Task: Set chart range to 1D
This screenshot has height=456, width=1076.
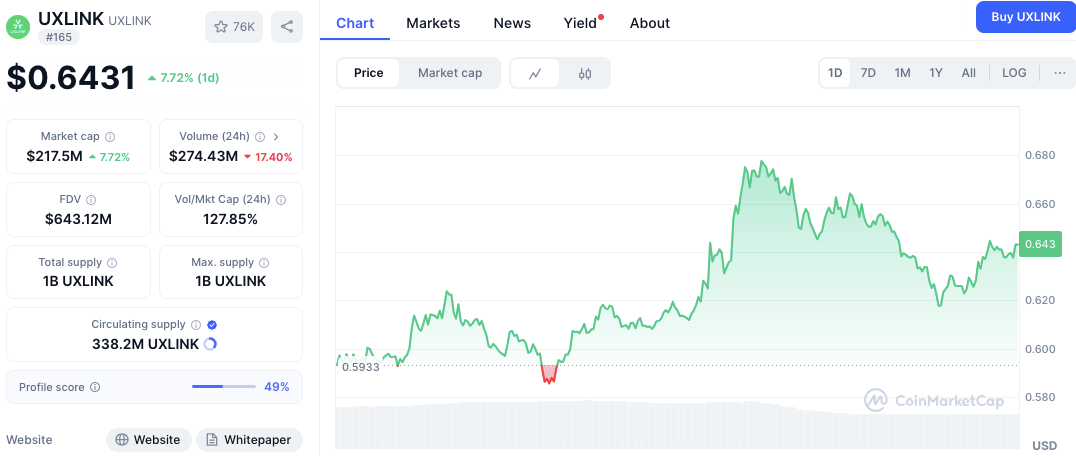Action: point(835,73)
